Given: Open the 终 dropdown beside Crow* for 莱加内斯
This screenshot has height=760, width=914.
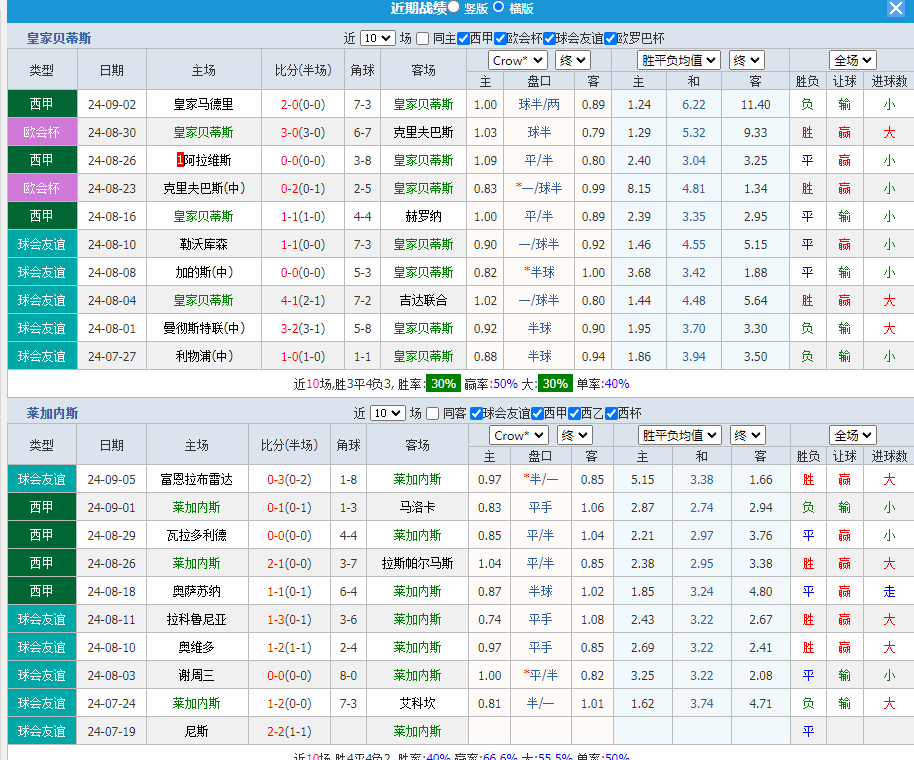Looking at the screenshot, I should (573, 435).
